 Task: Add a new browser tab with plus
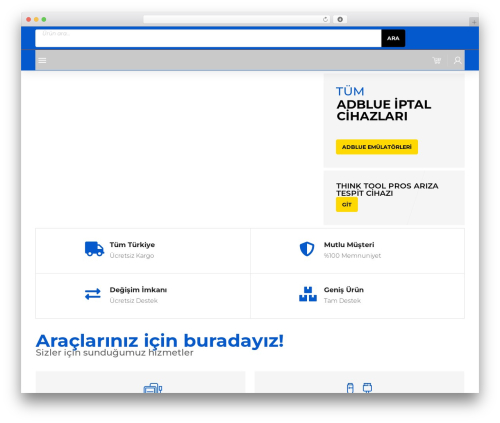(x=474, y=22)
